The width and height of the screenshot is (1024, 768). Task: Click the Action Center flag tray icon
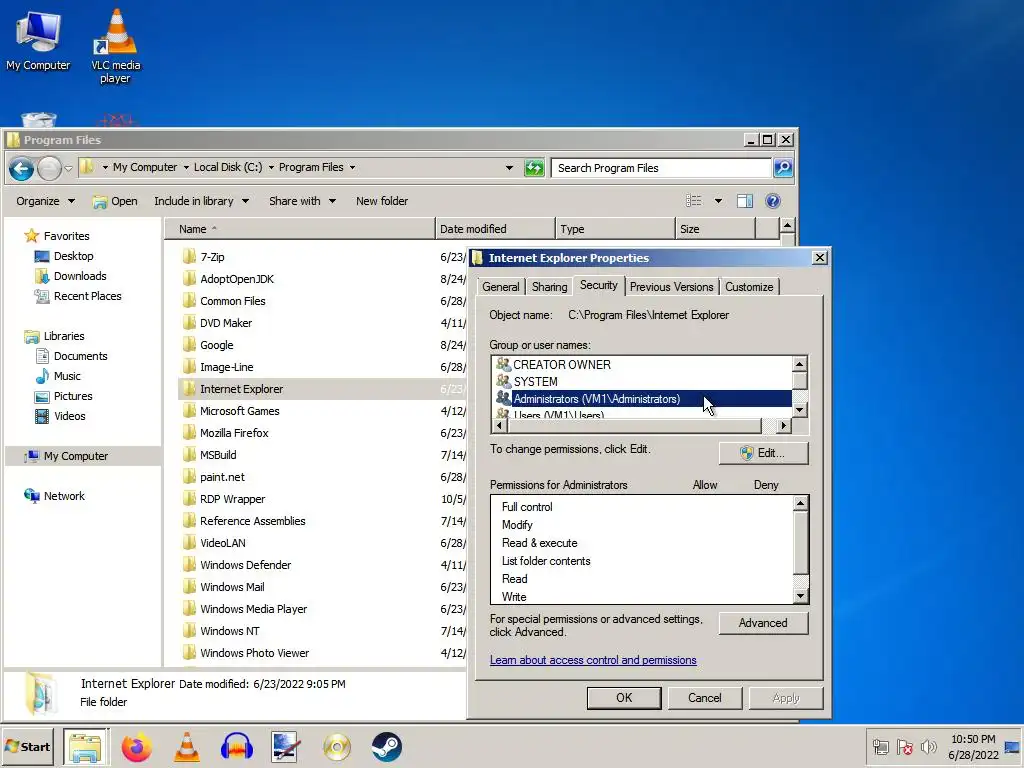[904, 746]
